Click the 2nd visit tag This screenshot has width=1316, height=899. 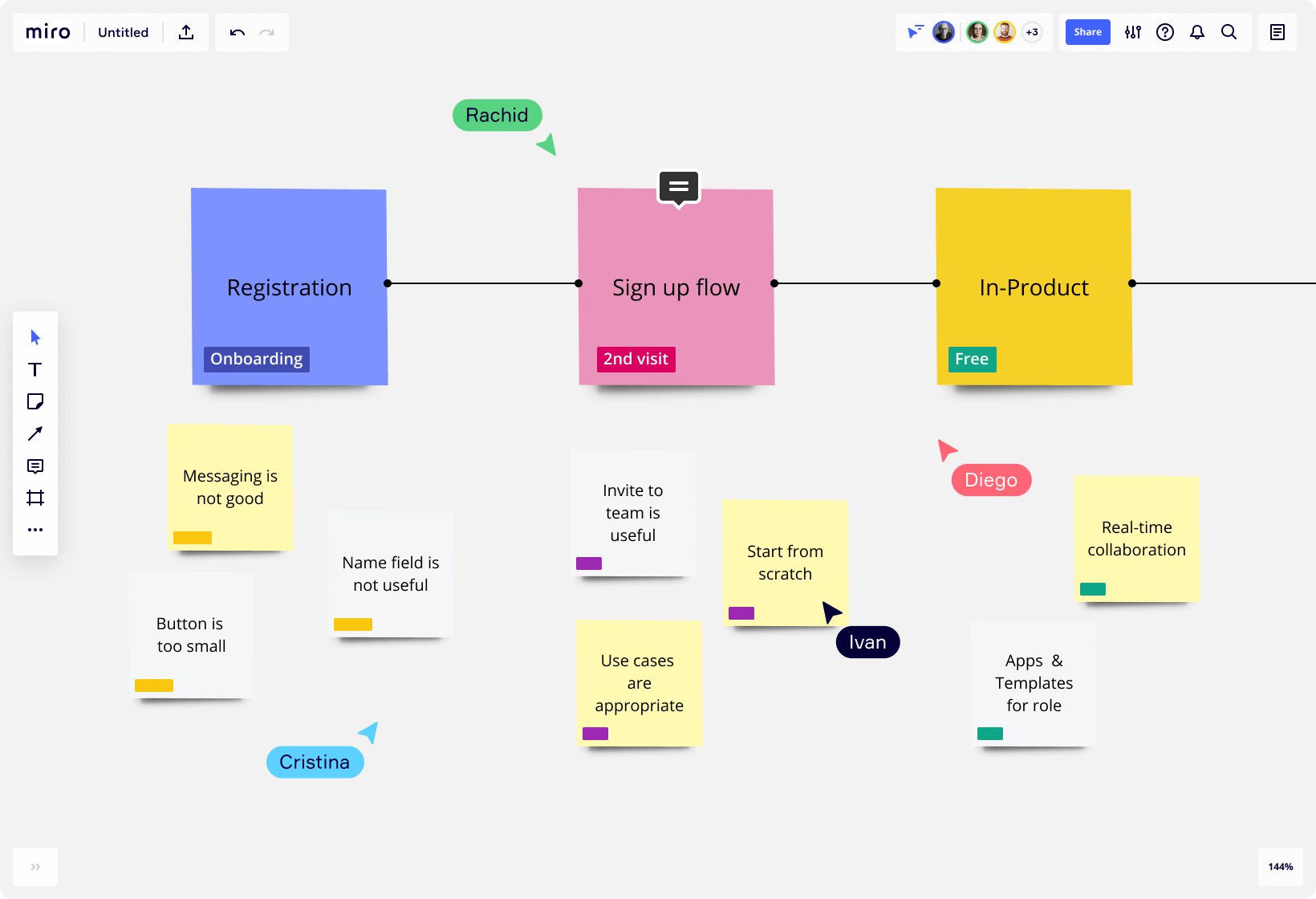pos(636,359)
